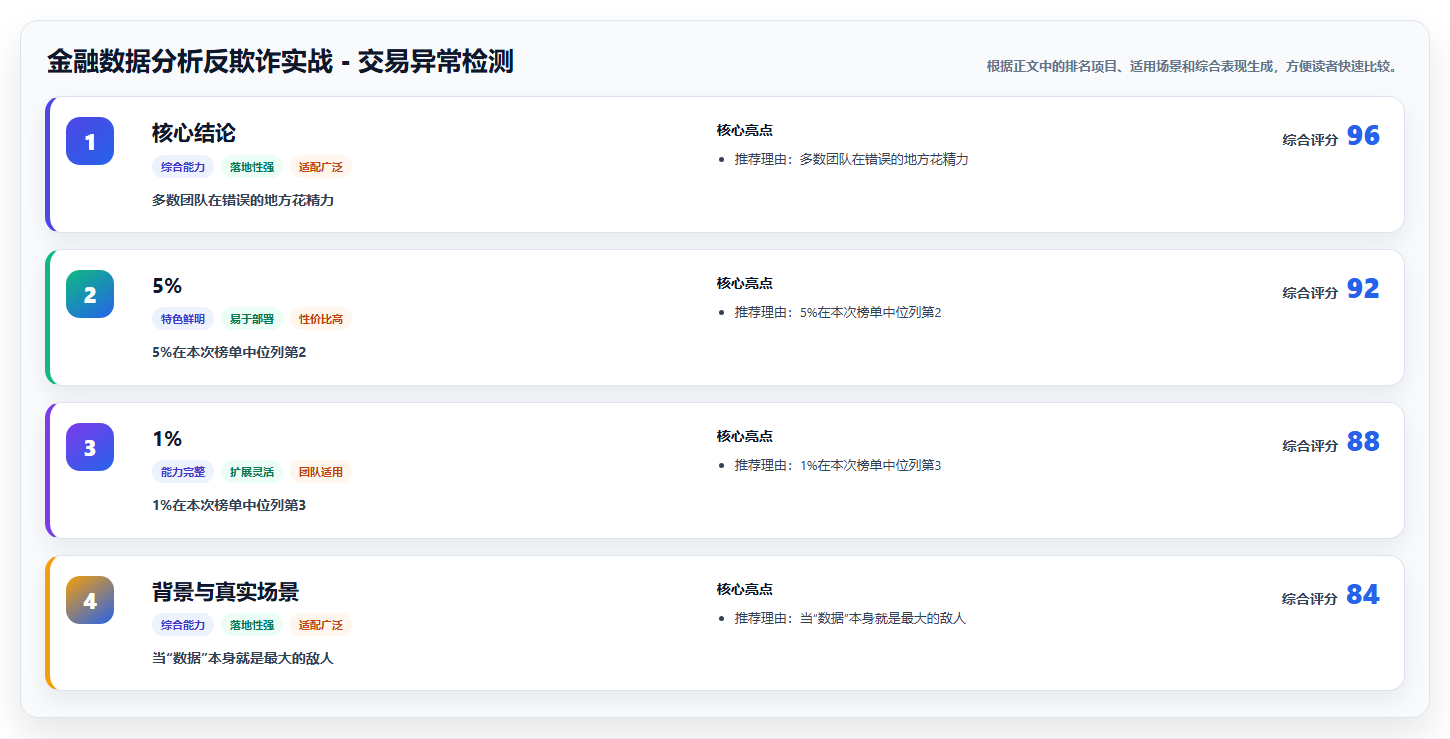Screen dimensions: 1450x739
Task: Click the score 84
Action: coord(1363,595)
